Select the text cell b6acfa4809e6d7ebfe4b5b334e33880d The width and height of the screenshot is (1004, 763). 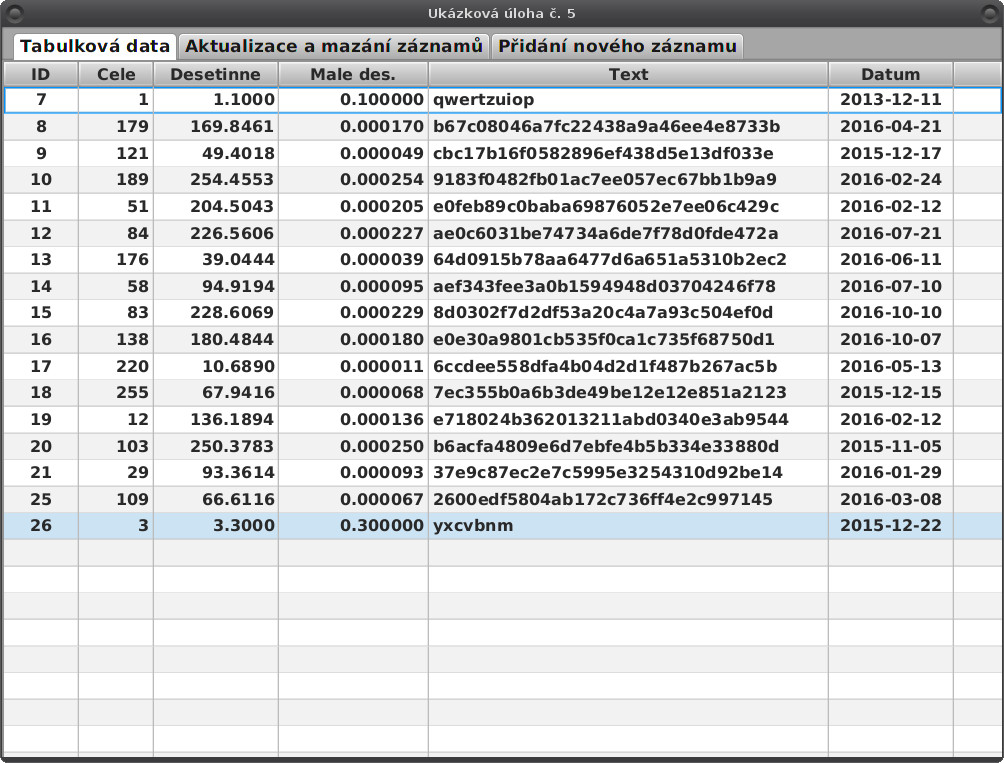pos(628,447)
